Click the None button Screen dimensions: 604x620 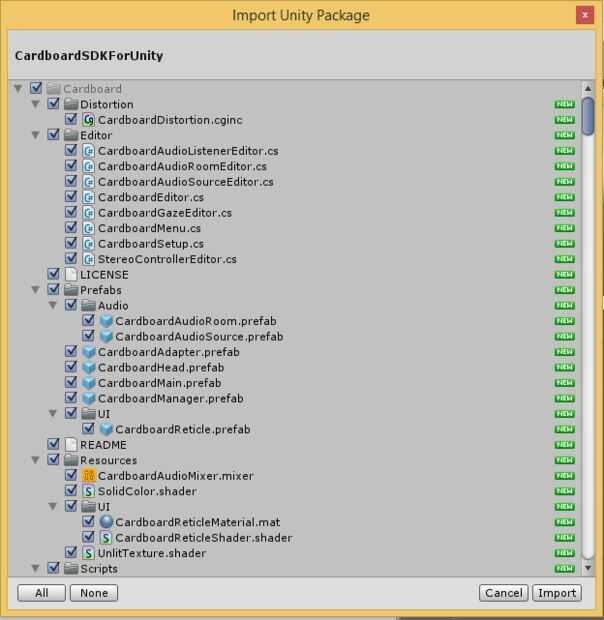(94, 593)
